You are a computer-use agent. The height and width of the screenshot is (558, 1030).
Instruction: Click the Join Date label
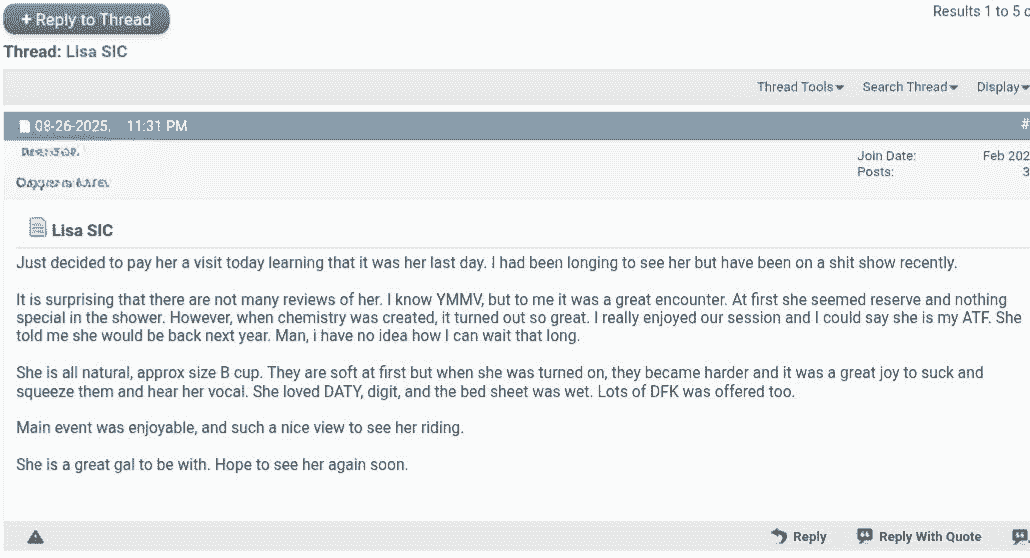886,156
